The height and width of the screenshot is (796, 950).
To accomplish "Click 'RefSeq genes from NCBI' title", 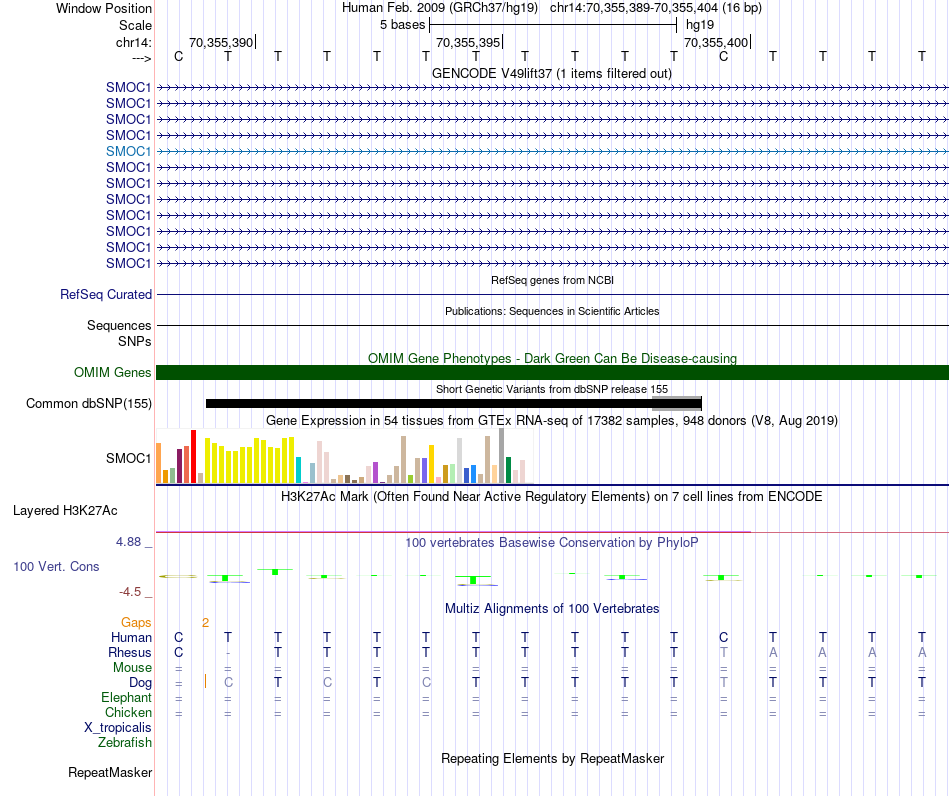I will click(552, 280).
